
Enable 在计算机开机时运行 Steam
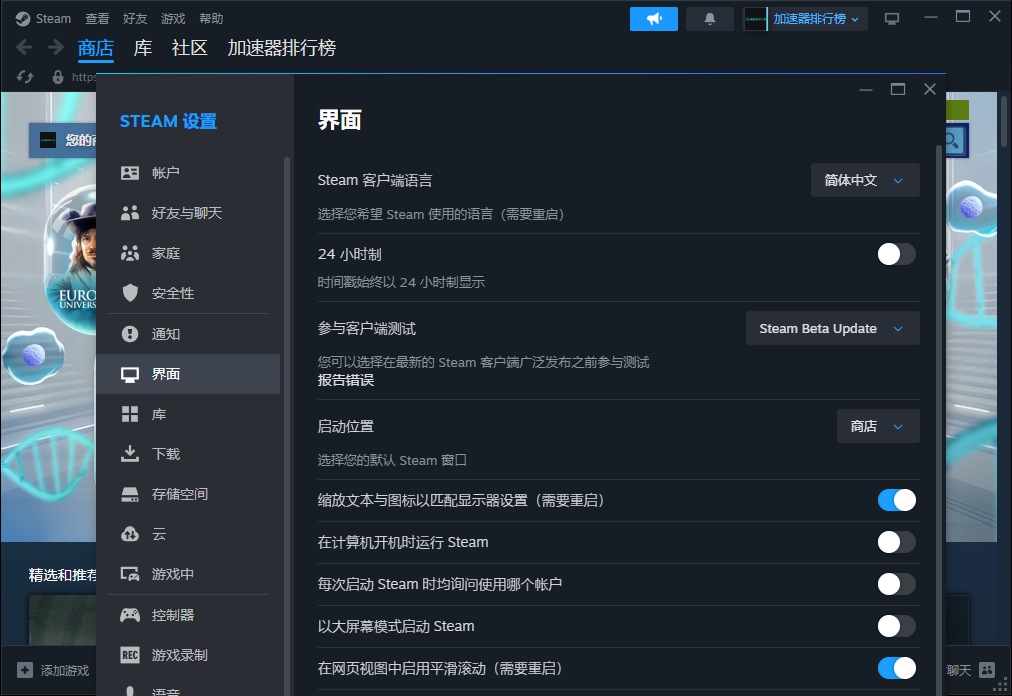point(896,542)
